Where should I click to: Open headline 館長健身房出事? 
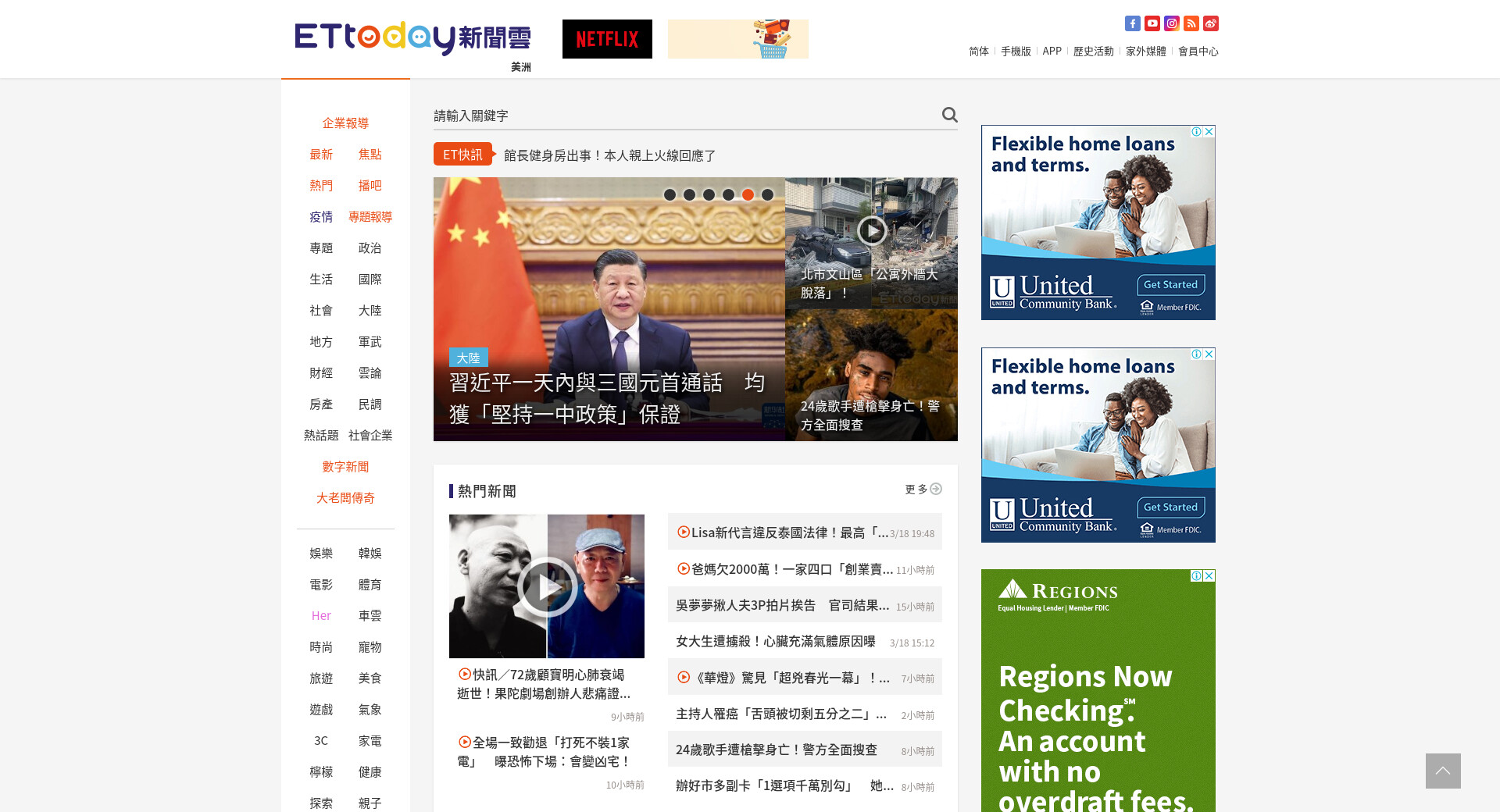609,155
